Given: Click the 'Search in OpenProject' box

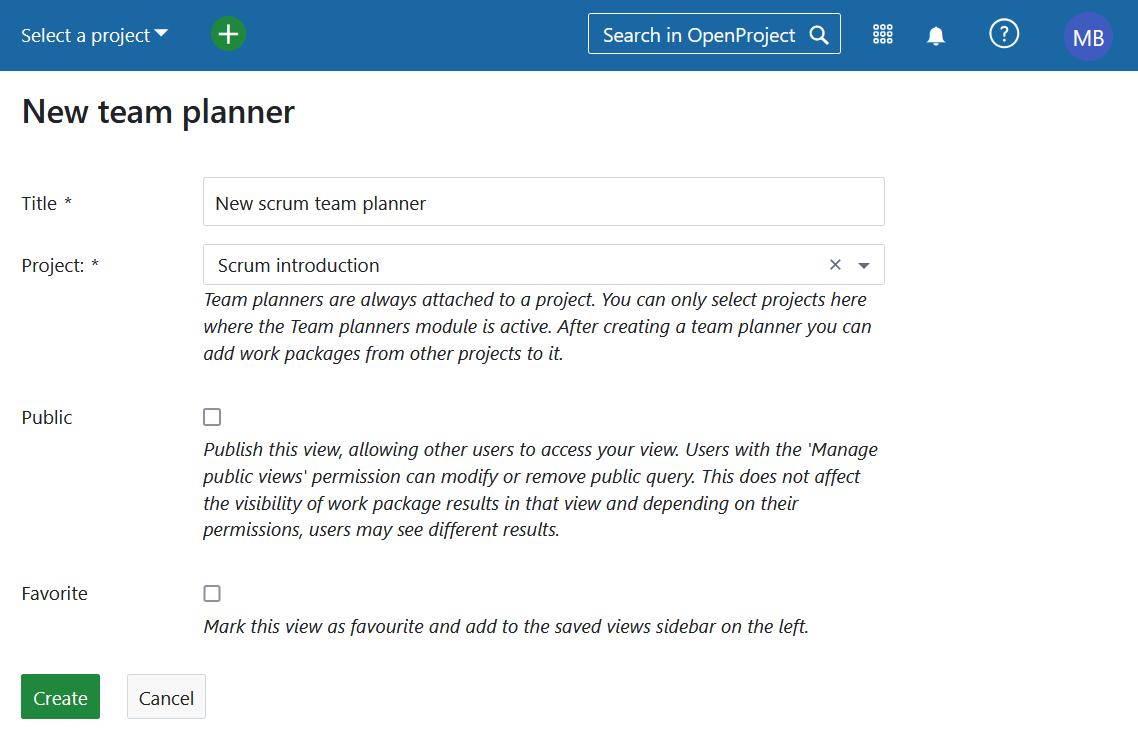Looking at the screenshot, I should pos(698,35).
